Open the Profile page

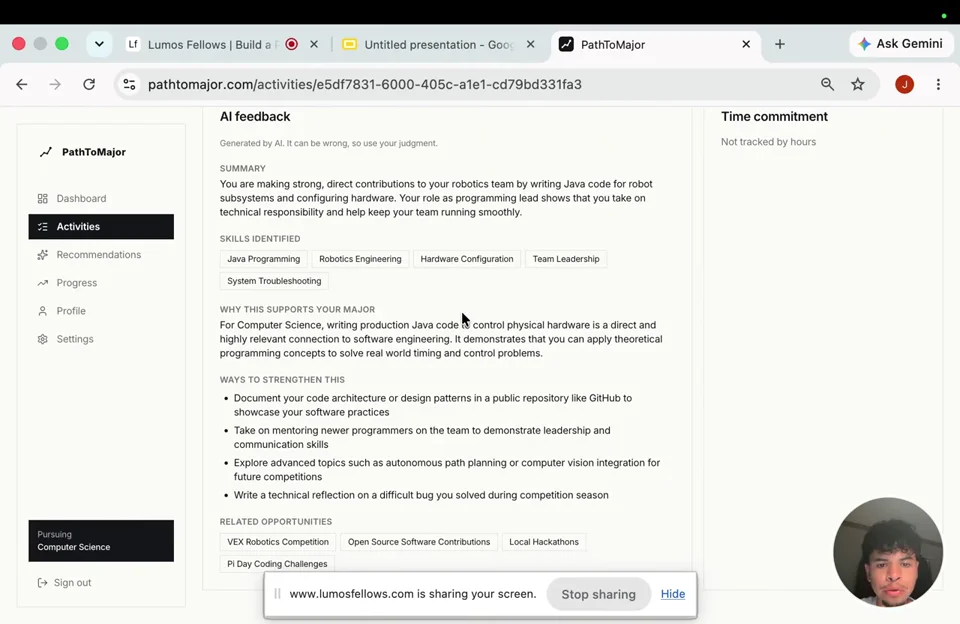(101, 311)
